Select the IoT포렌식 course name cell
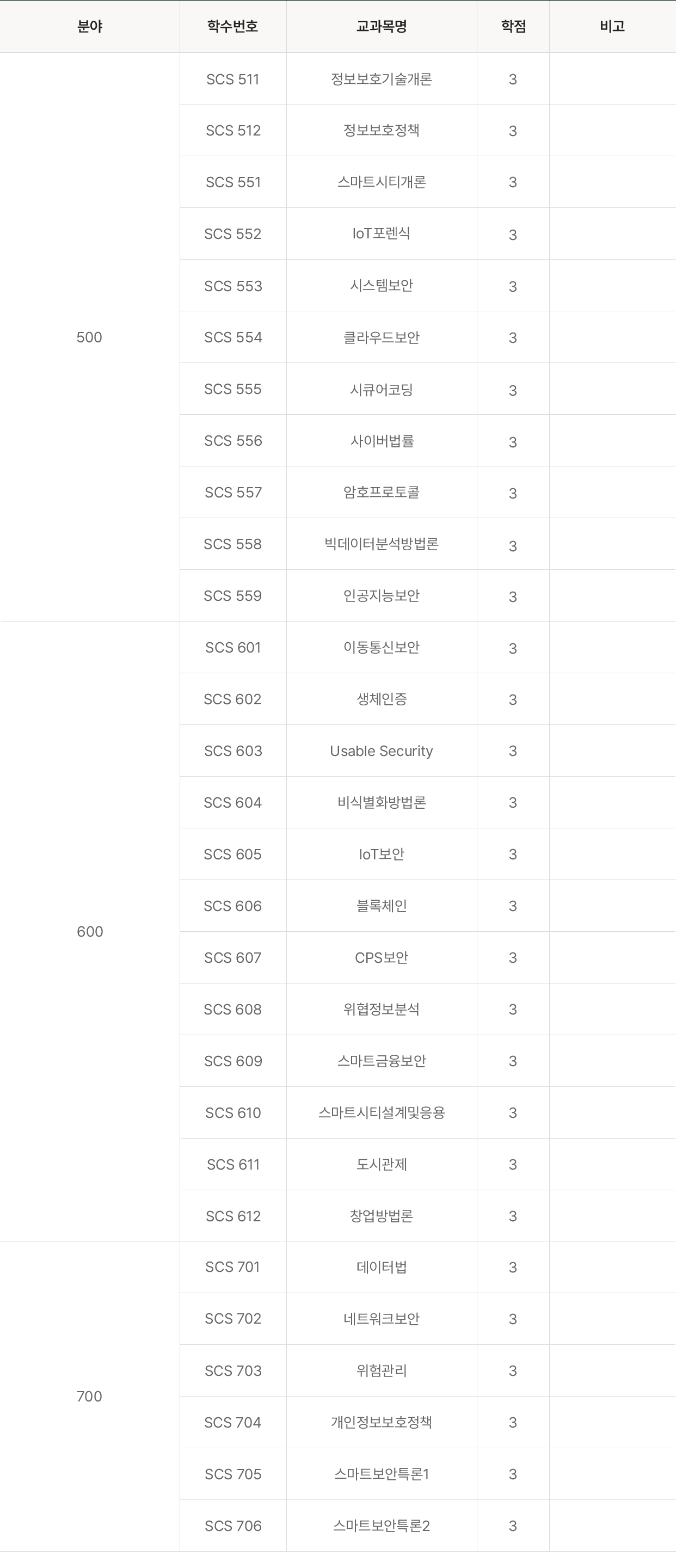Screen dimensions: 676x1568 coord(382,233)
